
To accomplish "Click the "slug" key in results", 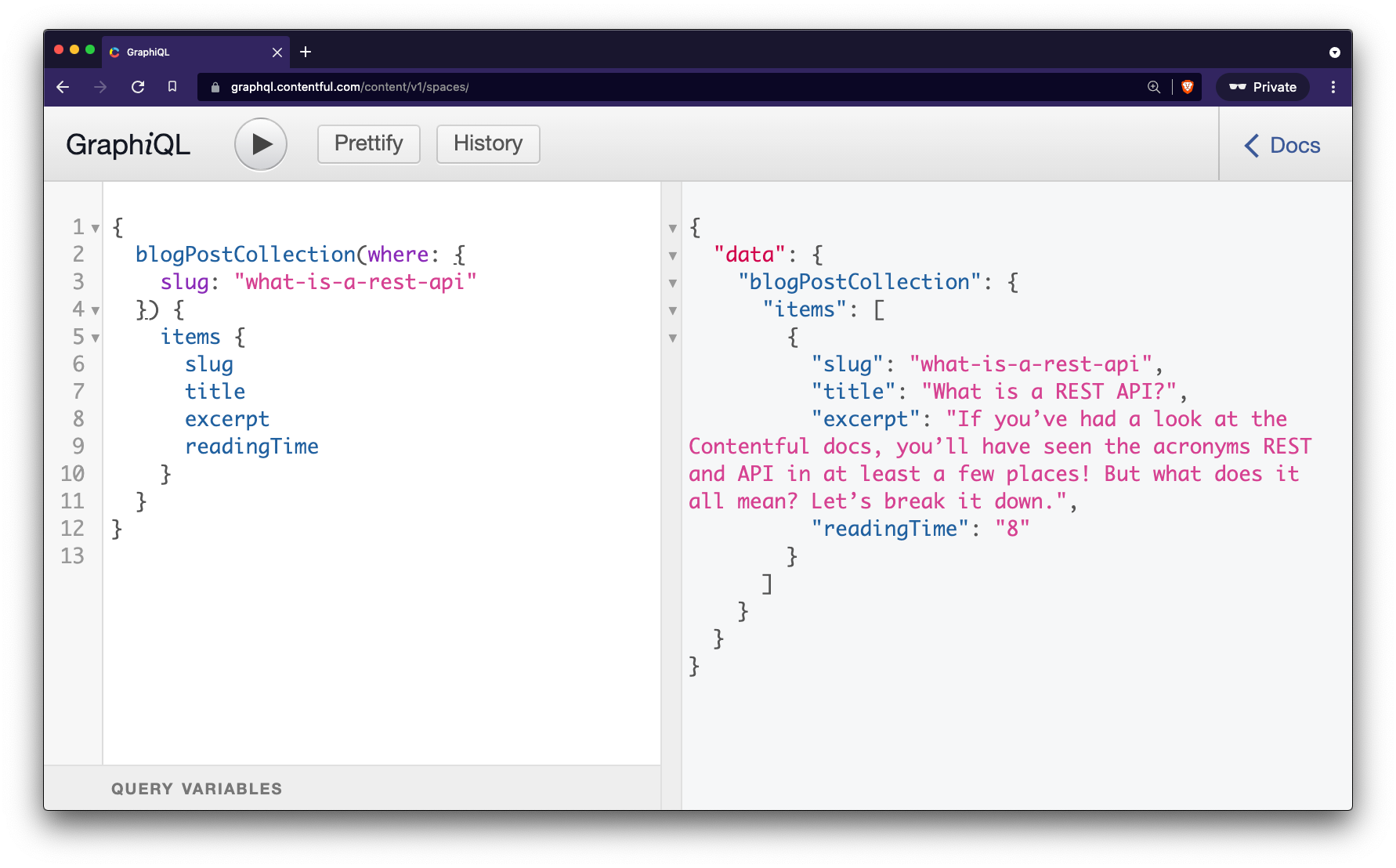I will [848, 364].
